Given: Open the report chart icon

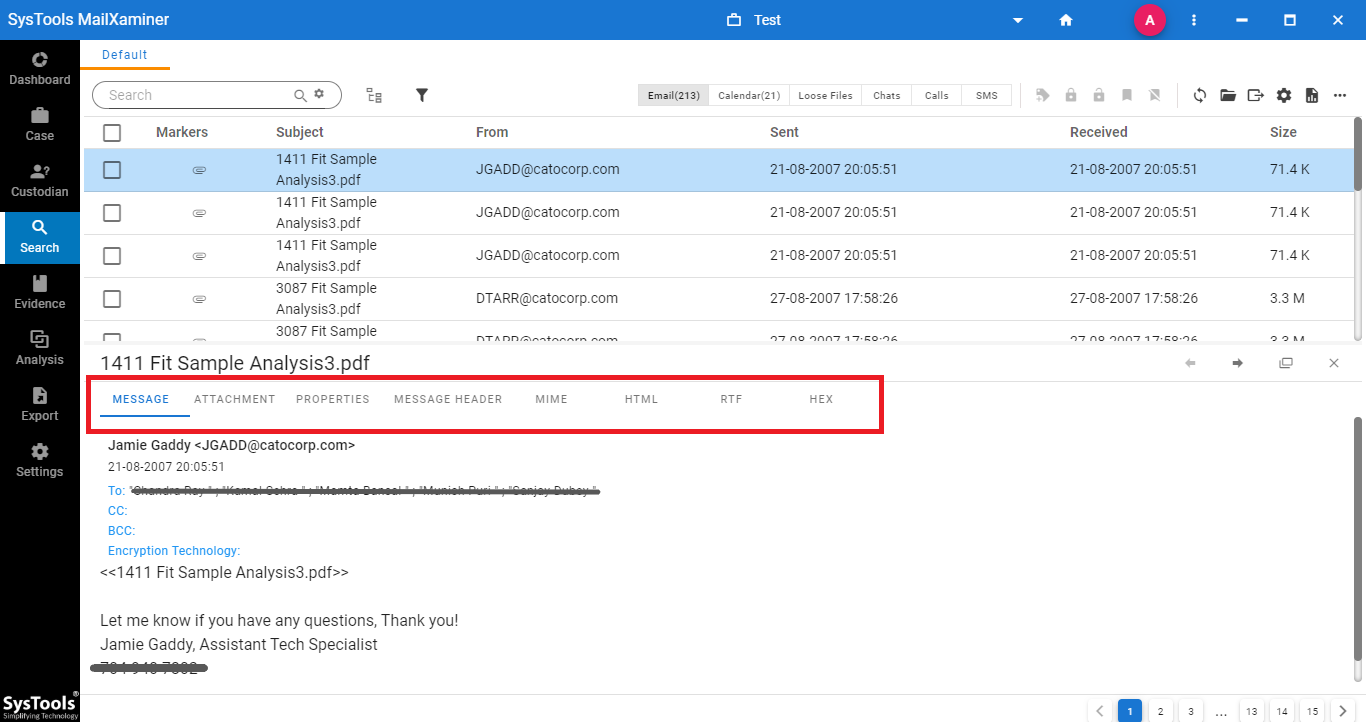Looking at the screenshot, I should (x=1312, y=95).
